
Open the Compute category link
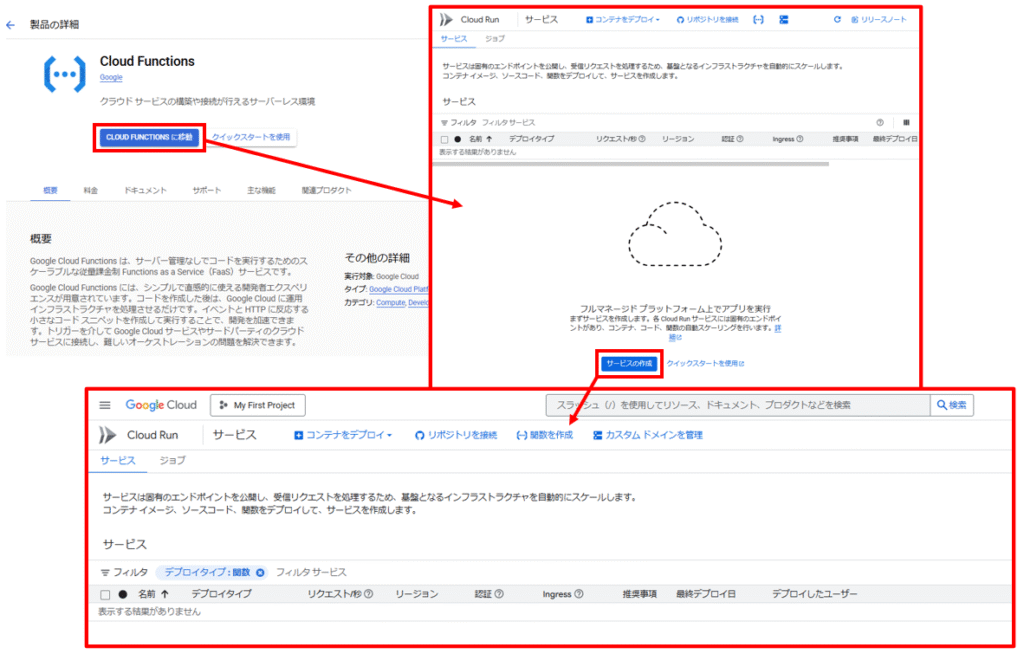(x=391, y=302)
